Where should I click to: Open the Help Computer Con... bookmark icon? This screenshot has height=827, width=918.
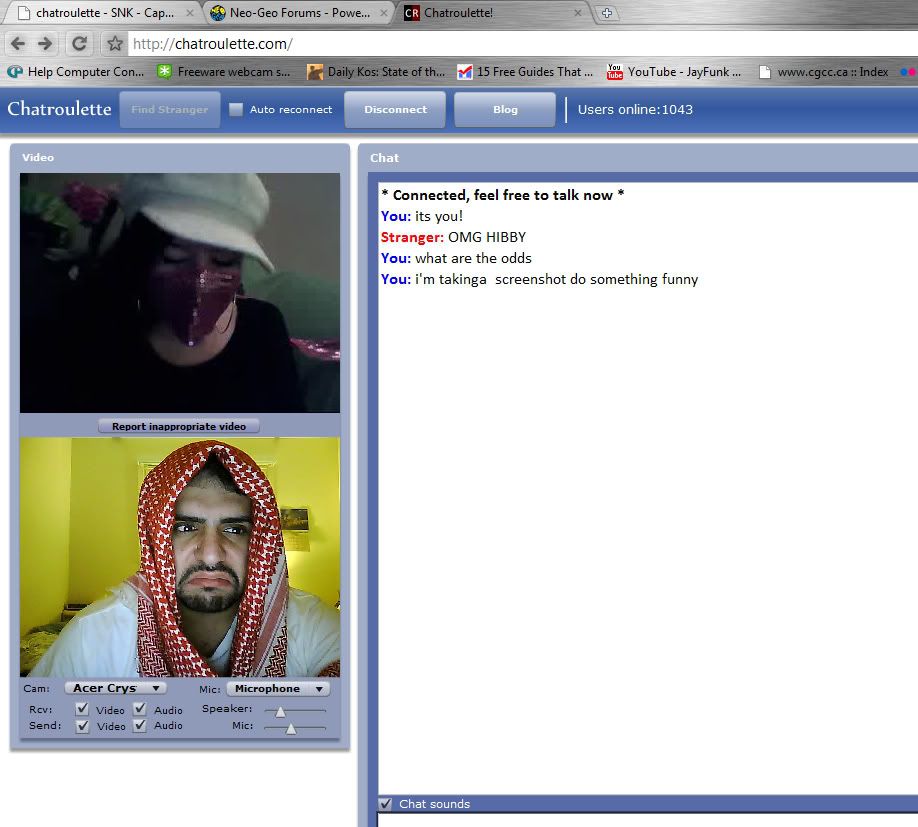click(x=15, y=71)
